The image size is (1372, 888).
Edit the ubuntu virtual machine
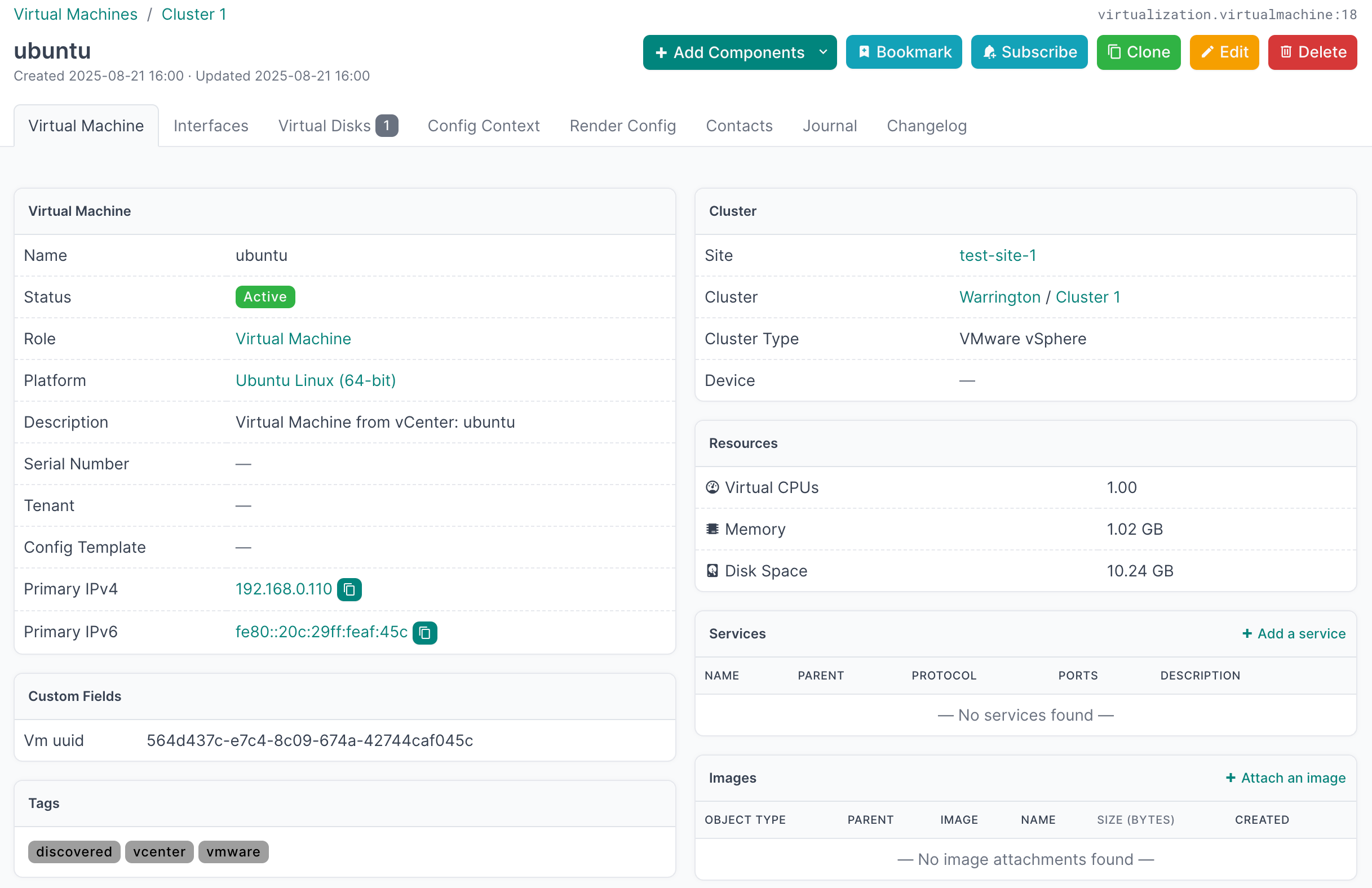pyautogui.click(x=1224, y=52)
